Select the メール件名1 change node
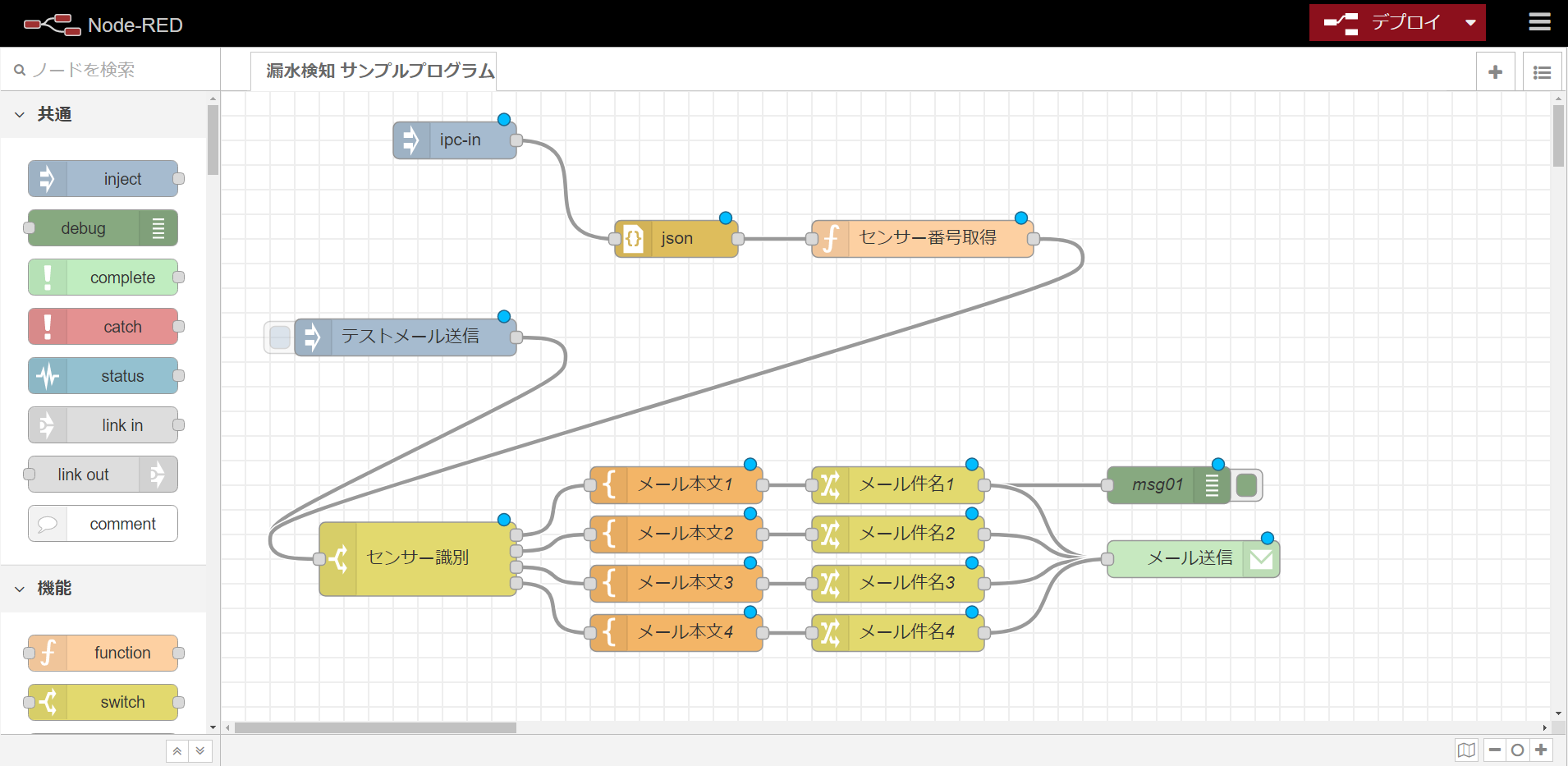This screenshot has width=1568, height=766. (x=898, y=485)
